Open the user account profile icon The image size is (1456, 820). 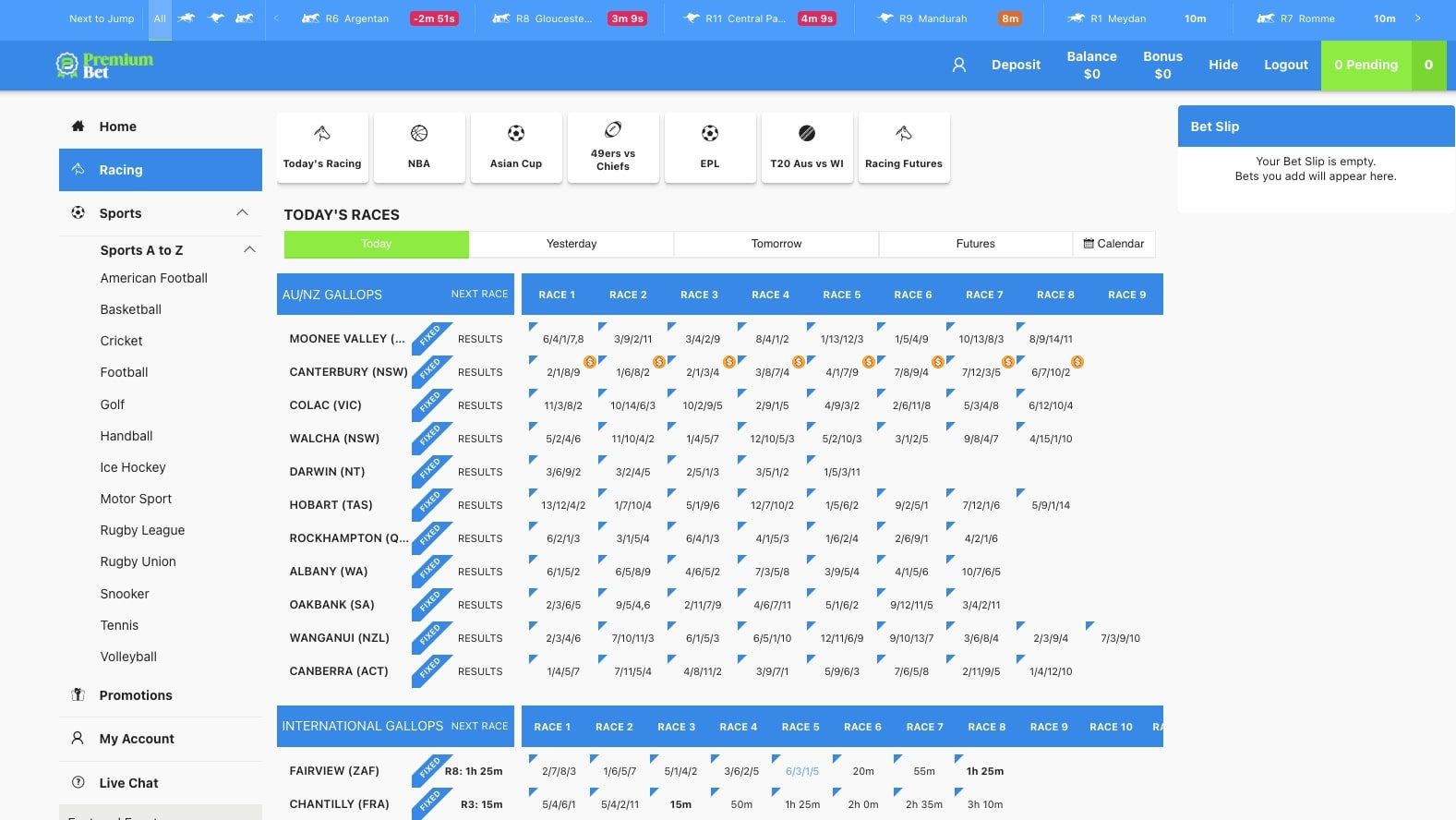pyautogui.click(x=959, y=65)
